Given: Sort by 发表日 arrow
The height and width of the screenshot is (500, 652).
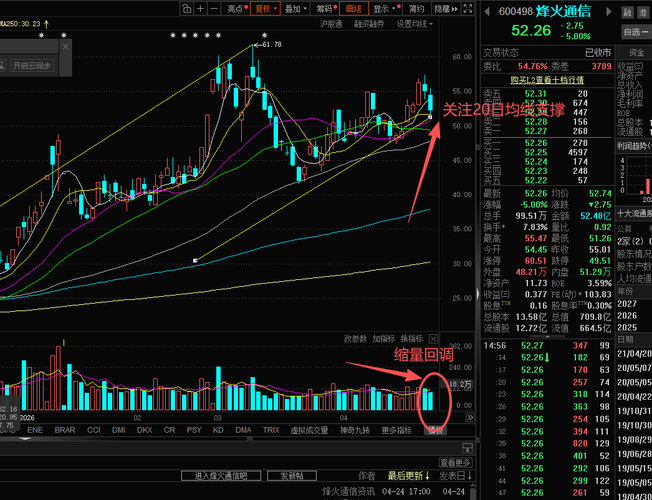Looking at the screenshot, I should click(x=470, y=475).
